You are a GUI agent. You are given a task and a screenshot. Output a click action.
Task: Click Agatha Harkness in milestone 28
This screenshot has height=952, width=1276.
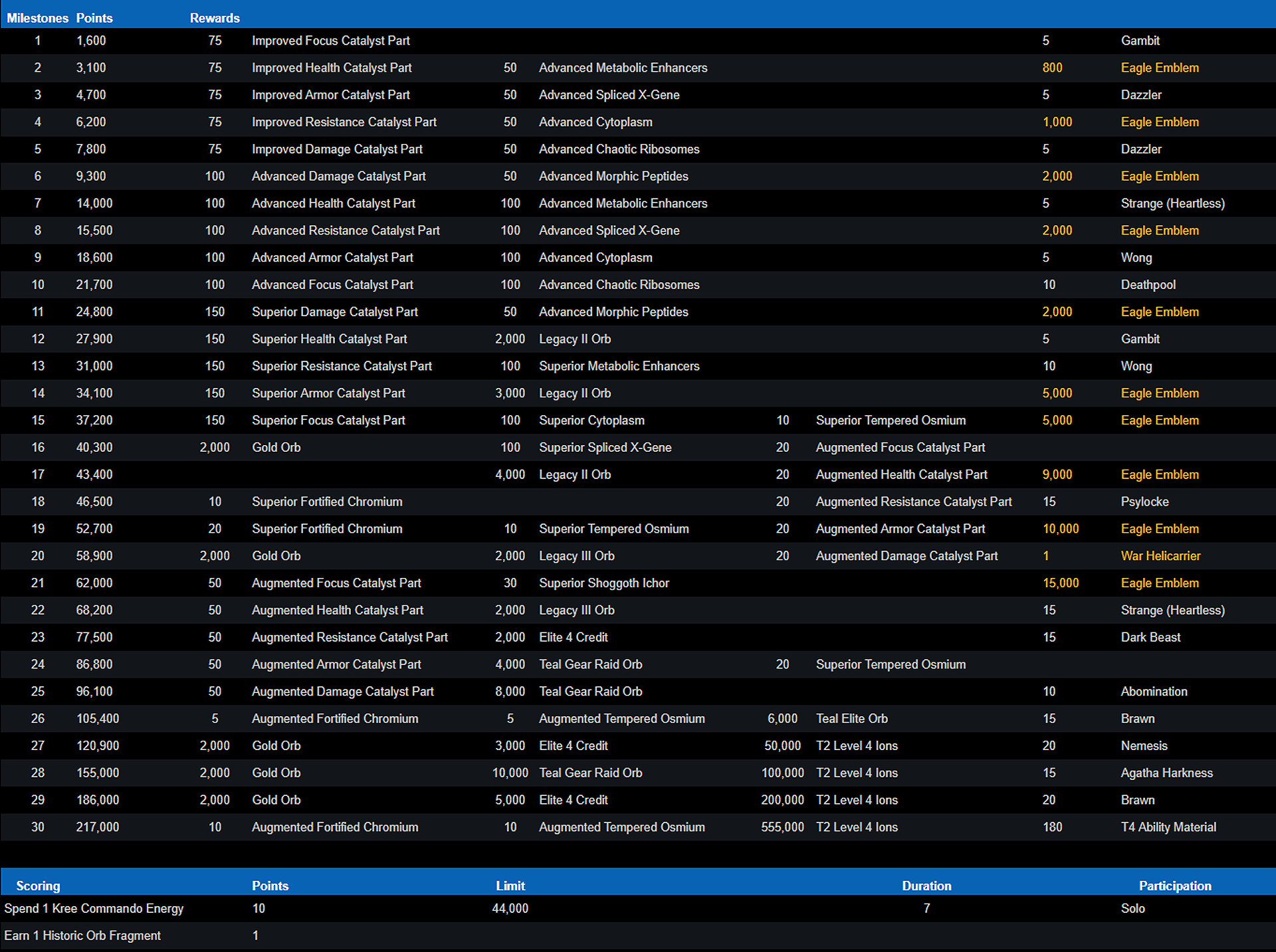pyautogui.click(x=1166, y=773)
